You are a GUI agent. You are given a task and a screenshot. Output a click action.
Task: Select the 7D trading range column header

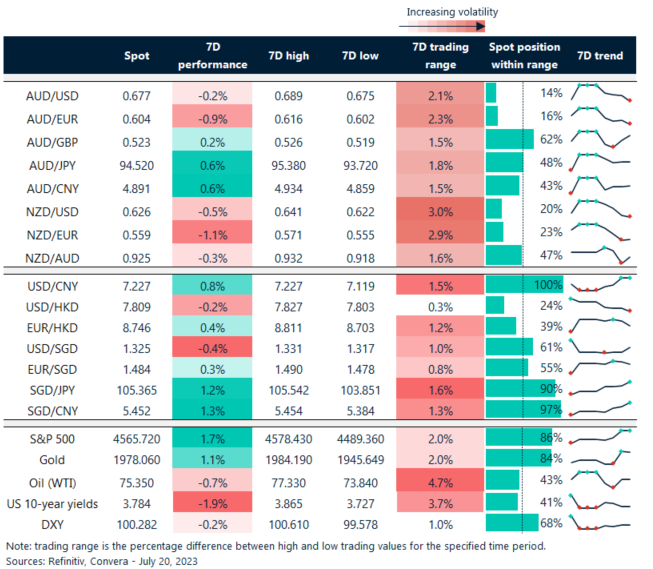[434, 56]
